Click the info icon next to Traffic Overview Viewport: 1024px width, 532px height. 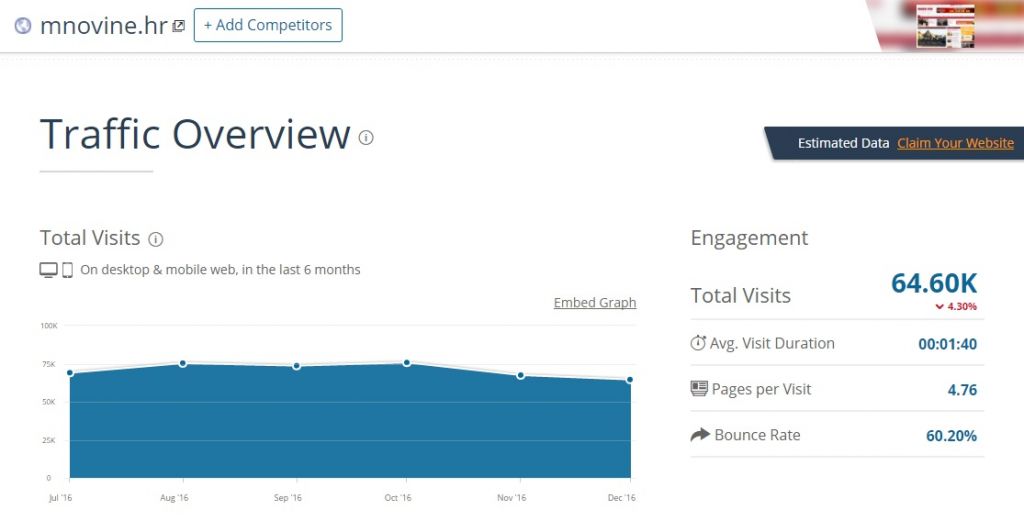pos(366,138)
